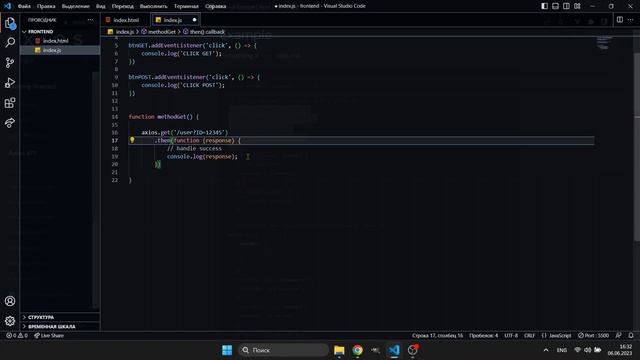640x360 pixels.
Task: Click the // handle success comment
Action: click(194, 149)
